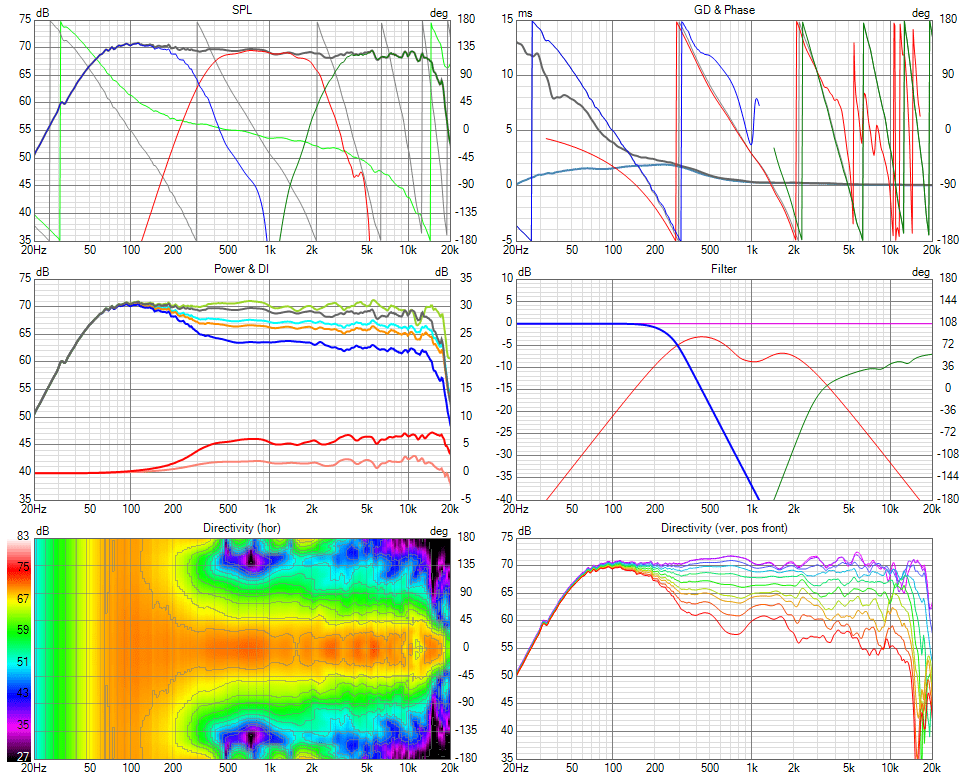
Task: Click the "-135" degree tick on Directivity (hor) chart
Action: [x=465, y=730]
